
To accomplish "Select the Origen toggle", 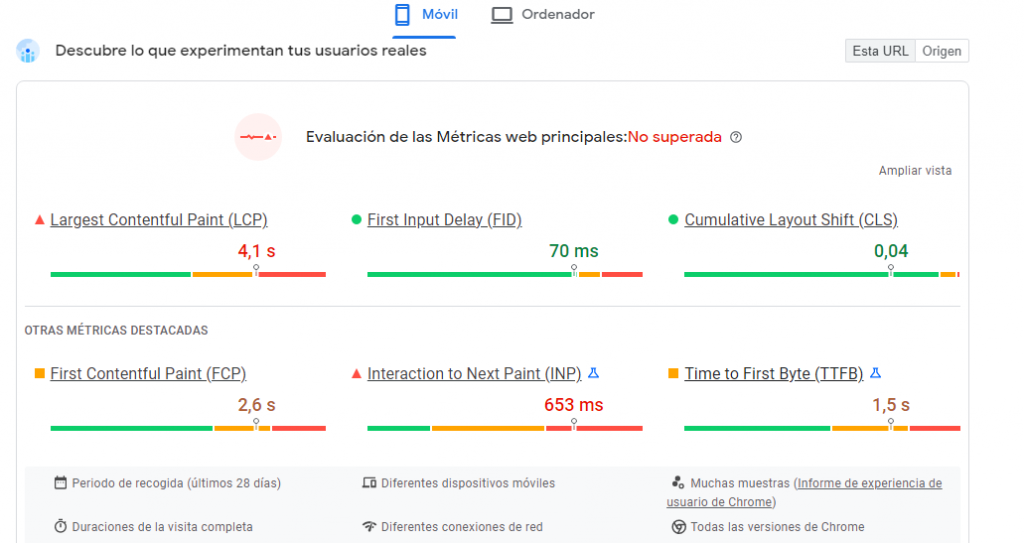I will tap(942, 51).
